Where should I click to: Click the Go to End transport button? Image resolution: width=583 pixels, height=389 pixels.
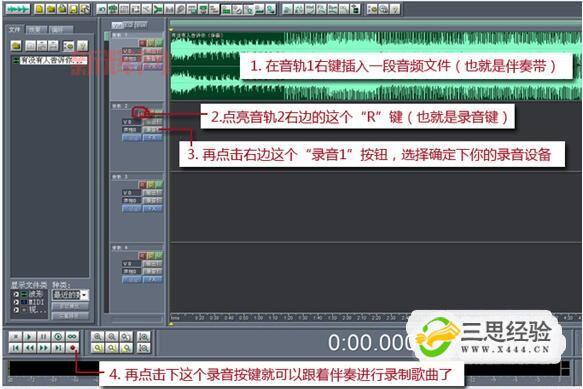pos(58,348)
